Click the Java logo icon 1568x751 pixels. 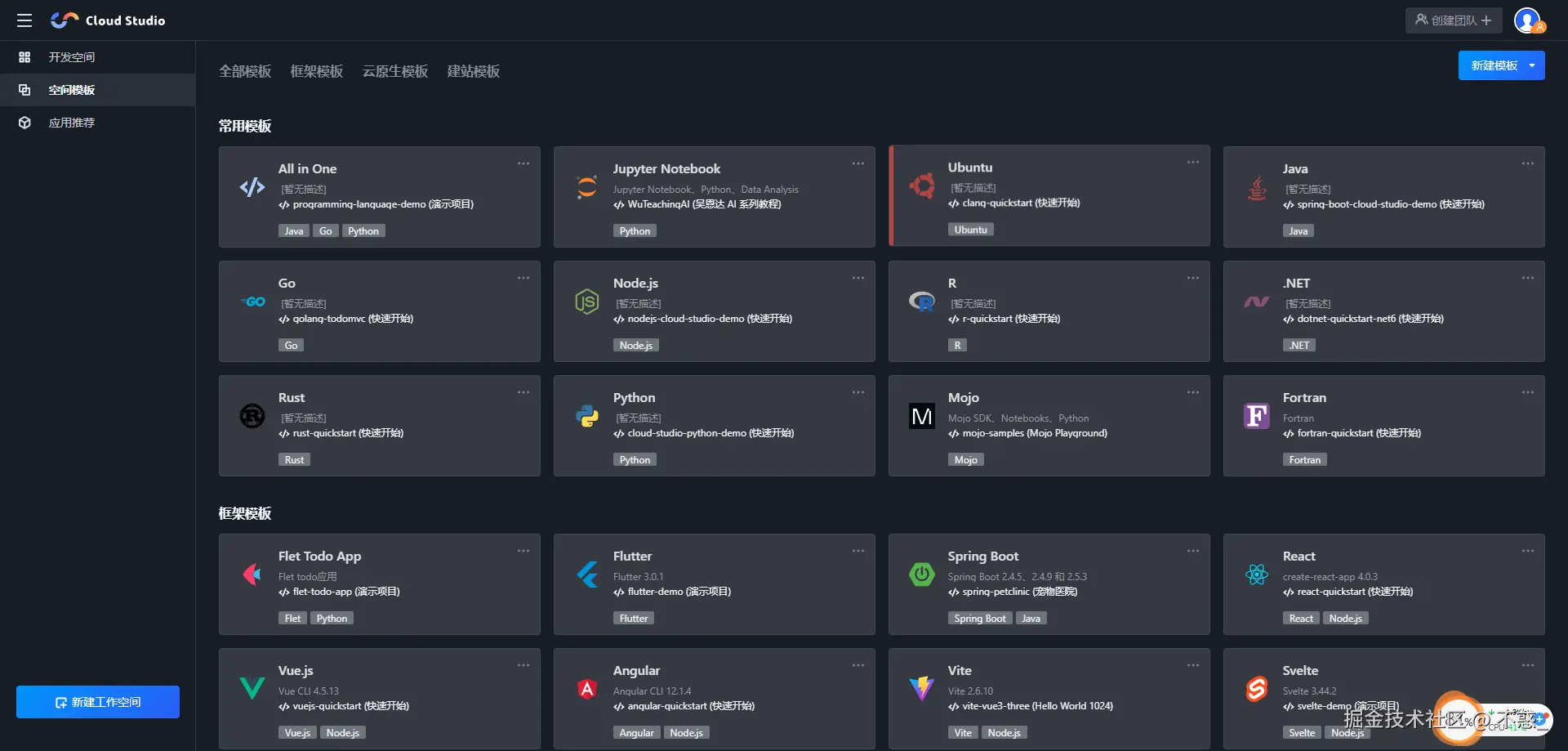(1257, 188)
